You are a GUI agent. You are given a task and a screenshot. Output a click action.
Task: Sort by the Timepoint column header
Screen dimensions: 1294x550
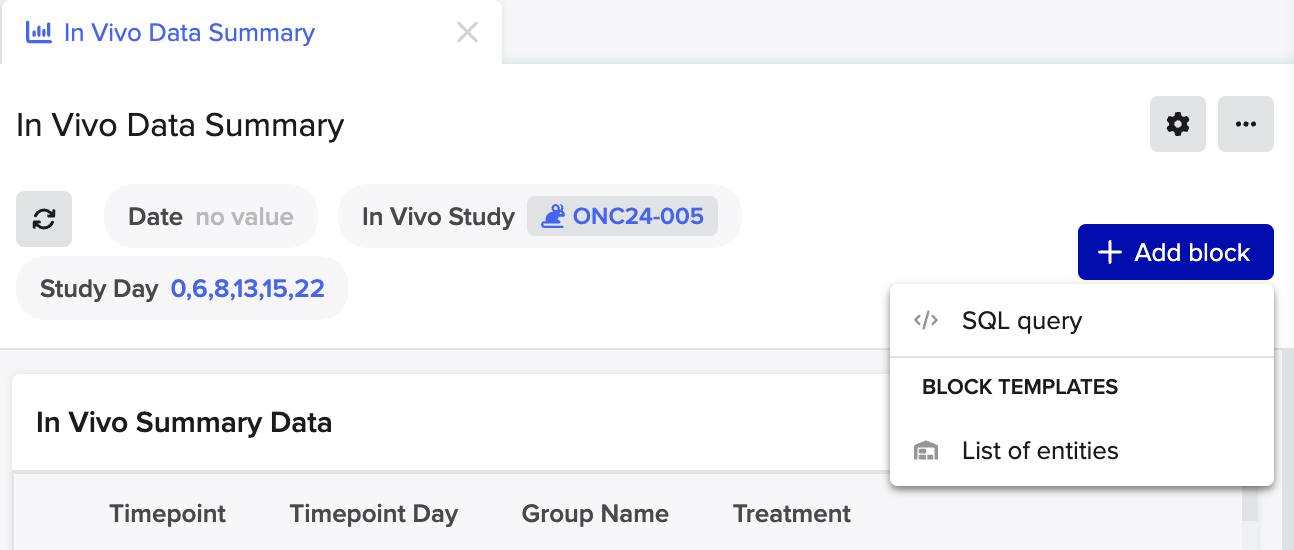pyautogui.click(x=168, y=514)
